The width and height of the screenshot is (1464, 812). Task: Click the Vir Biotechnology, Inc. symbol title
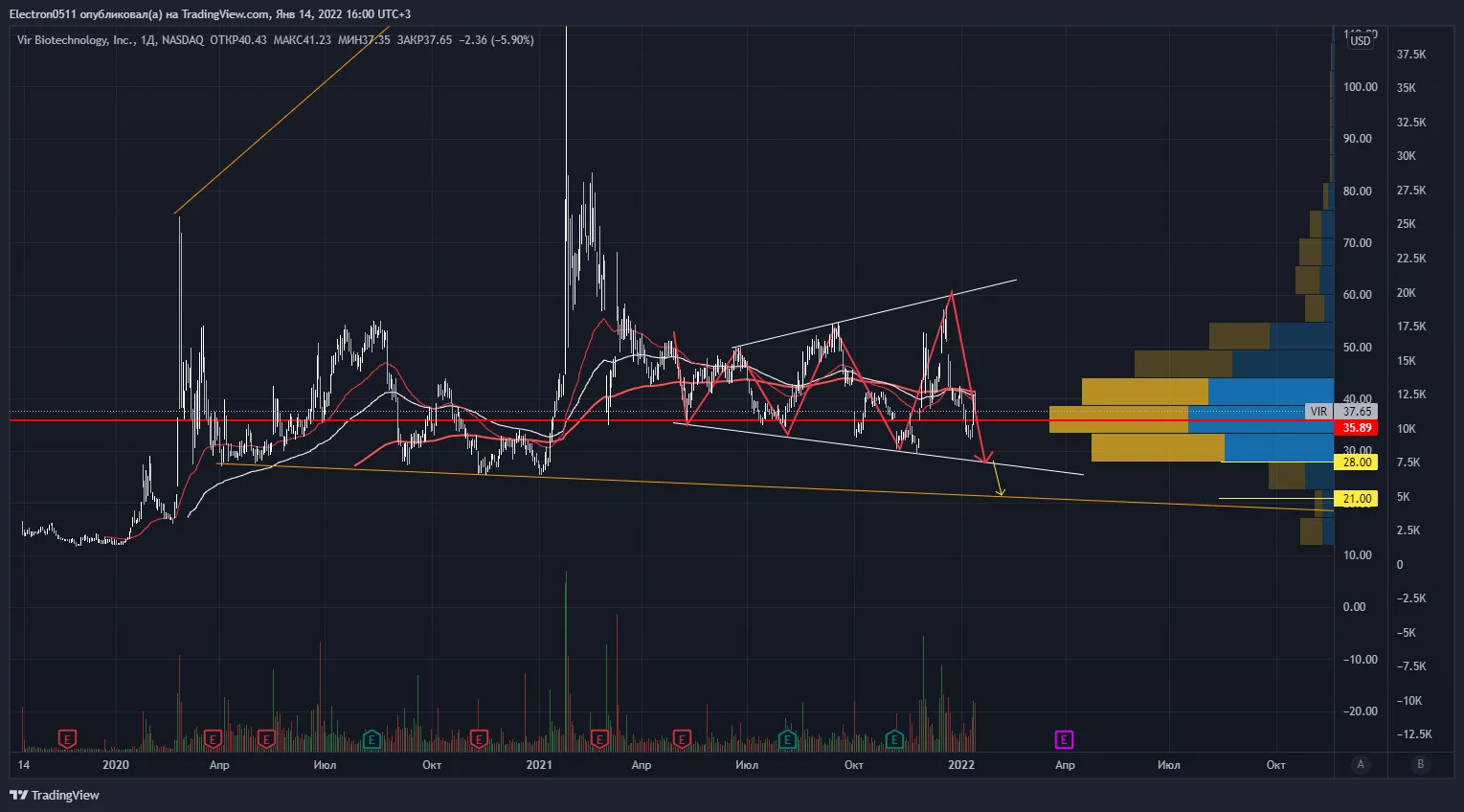[x=76, y=40]
